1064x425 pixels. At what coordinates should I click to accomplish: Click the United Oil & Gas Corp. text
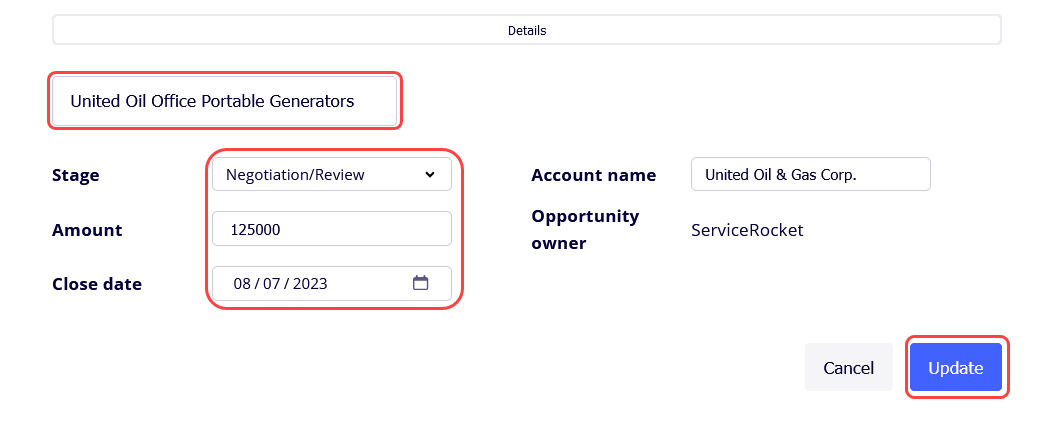click(x=781, y=175)
